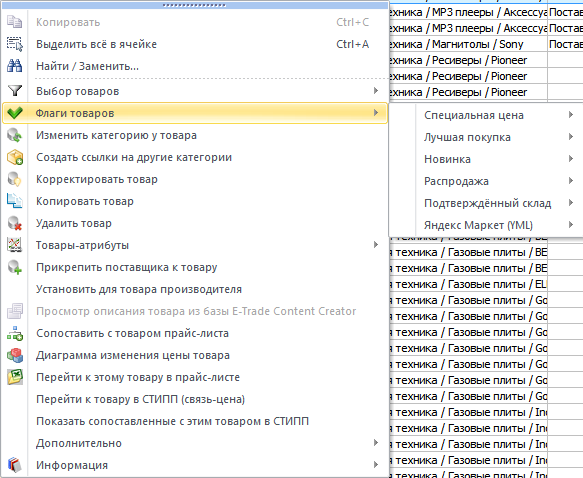Expand the Товары-атрибуты submenu arrow

[x=376, y=245]
